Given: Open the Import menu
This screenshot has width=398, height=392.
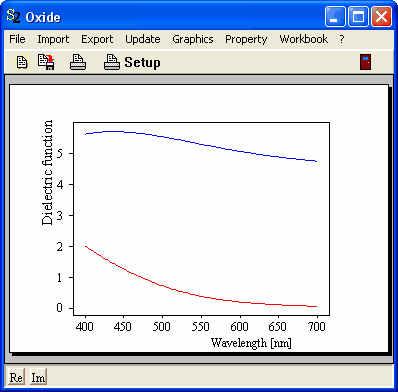Looking at the screenshot, I should (x=53, y=39).
